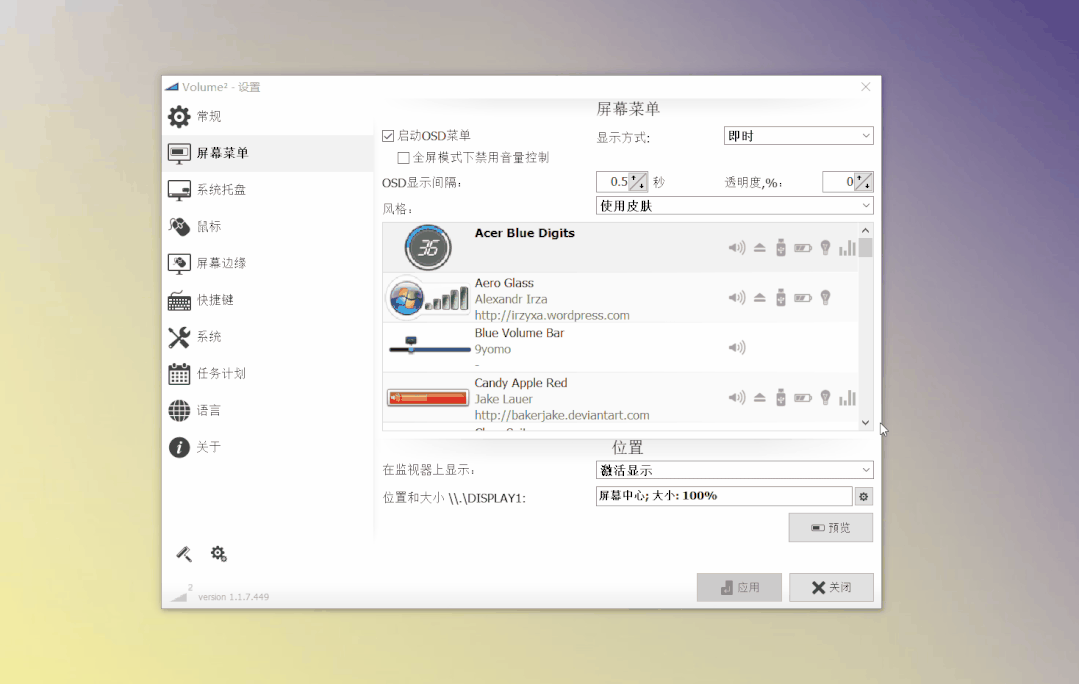Select the 系统托盘 (System Tray) section
Image resolution: width=1079 pixels, height=684 pixels.
click(x=215, y=189)
